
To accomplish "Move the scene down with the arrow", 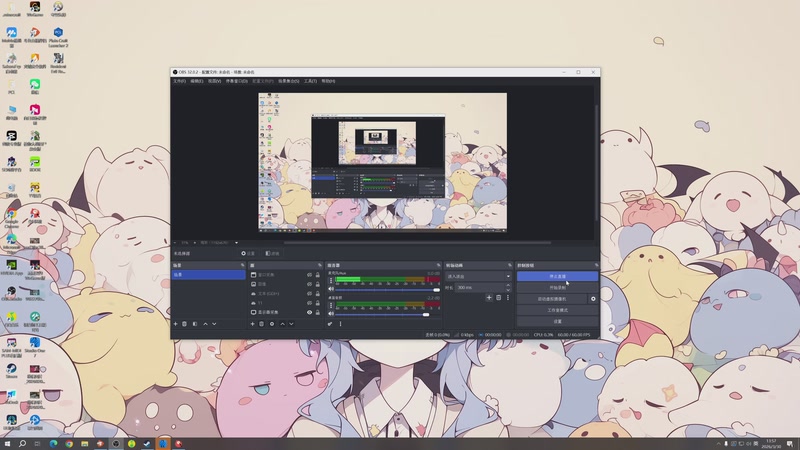I will pos(214,324).
